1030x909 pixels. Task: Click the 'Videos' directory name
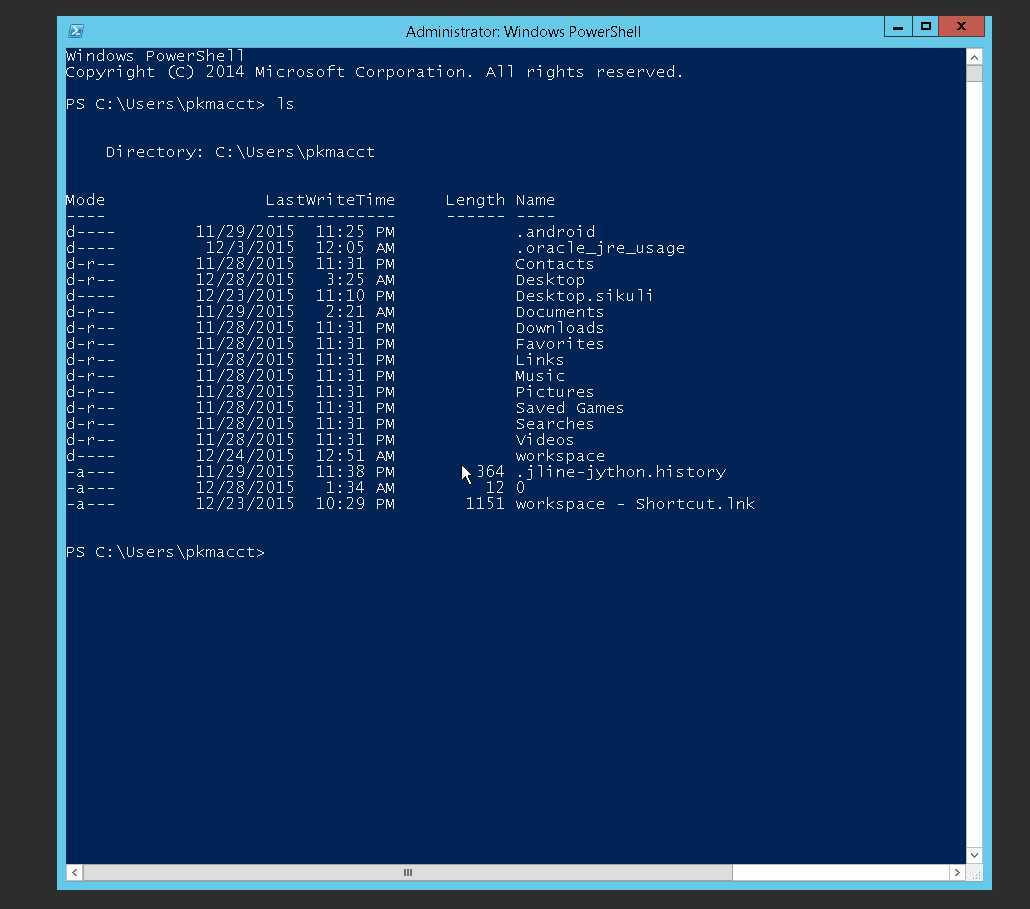click(x=545, y=440)
